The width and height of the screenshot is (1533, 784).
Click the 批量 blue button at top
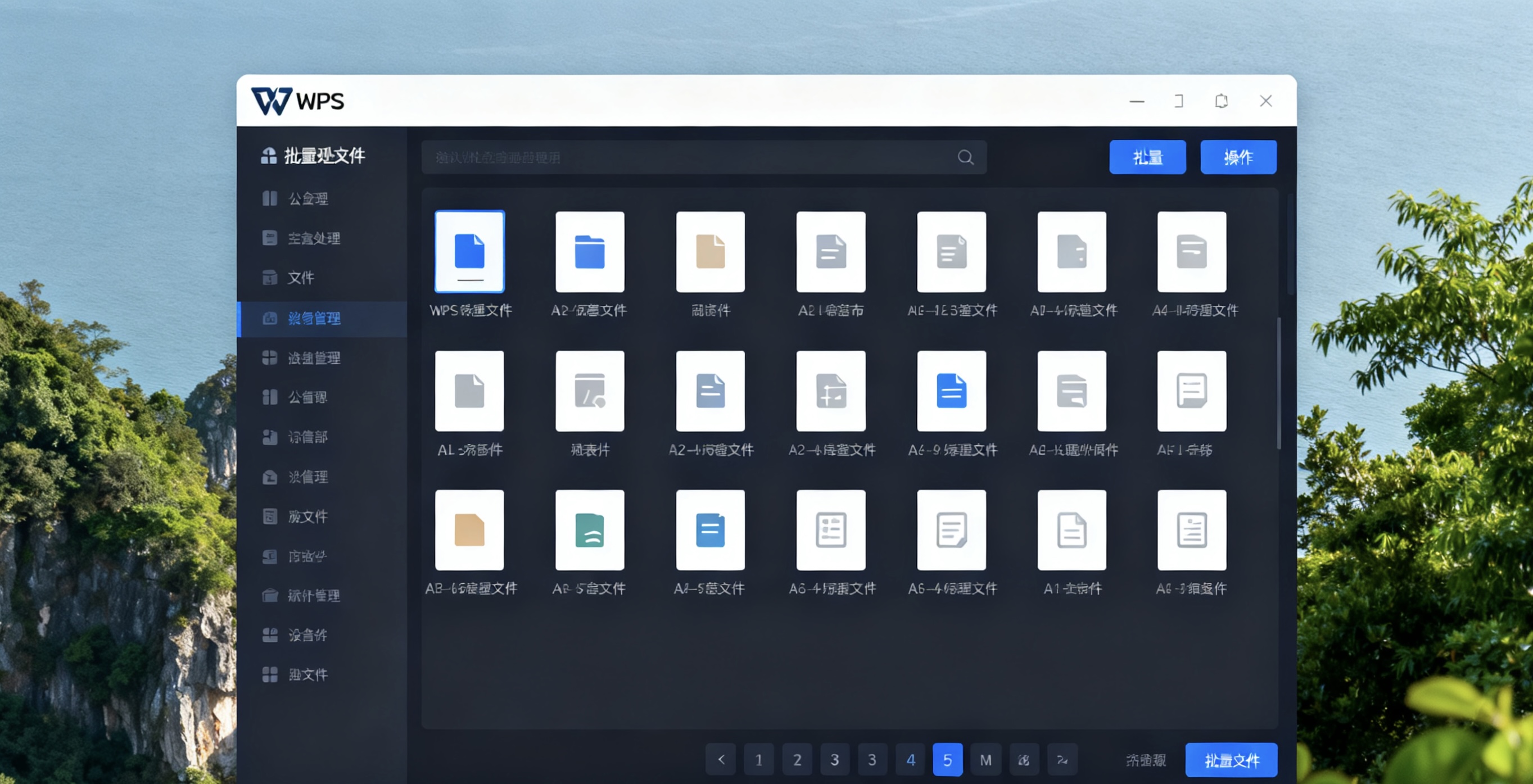[x=1147, y=157]
